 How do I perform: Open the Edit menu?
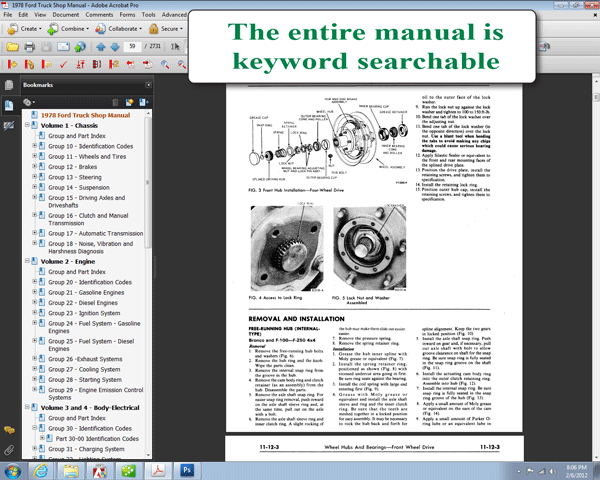click(x=23, y=15)
